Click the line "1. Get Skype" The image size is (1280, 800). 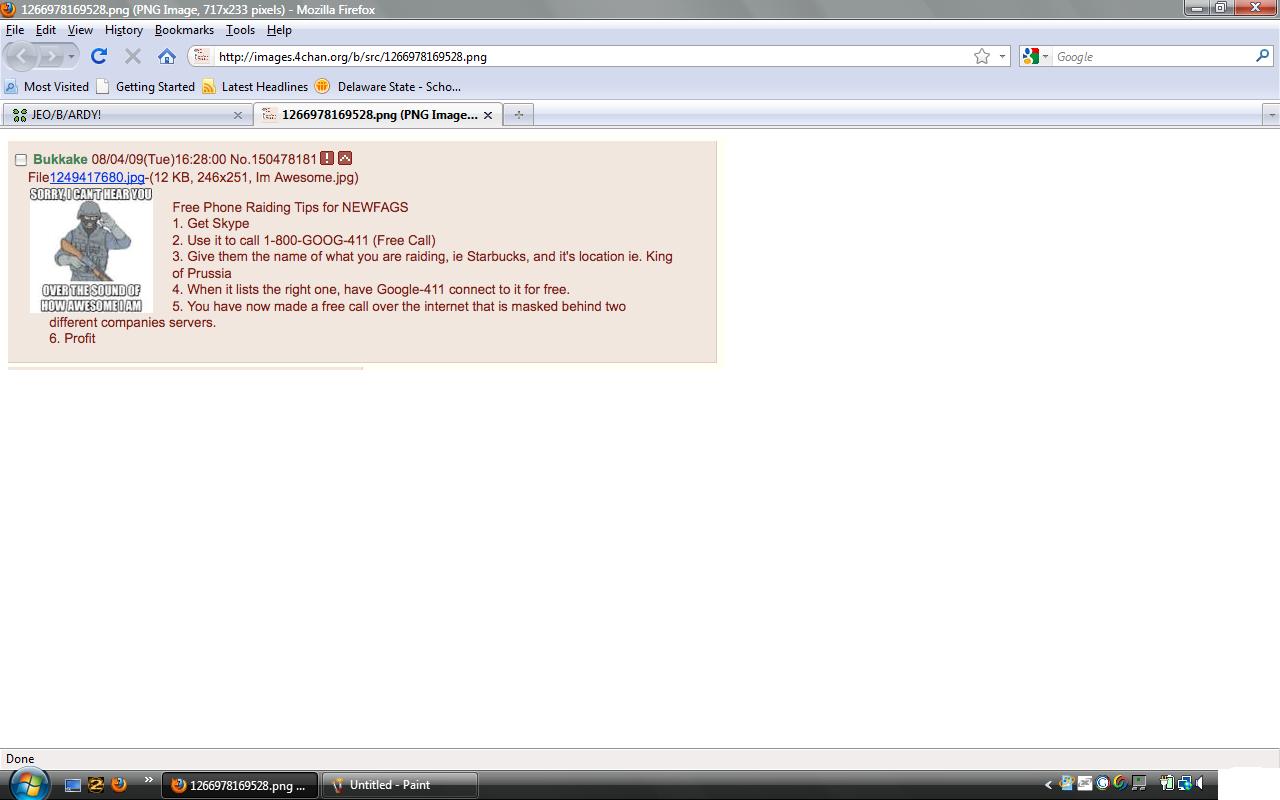click(x=211, y=224)
